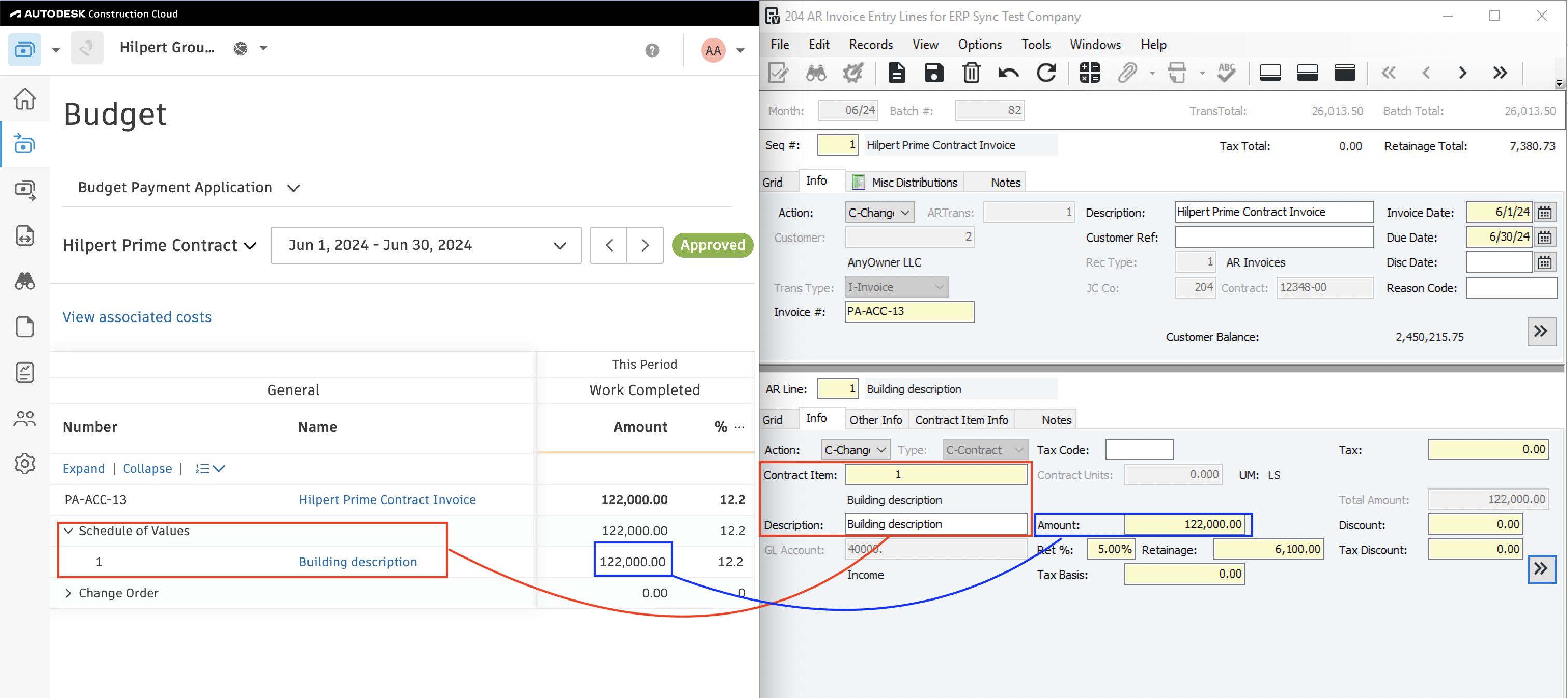Go to next payment period arrow button
The image size is (1568, 698).
(645, 245)
